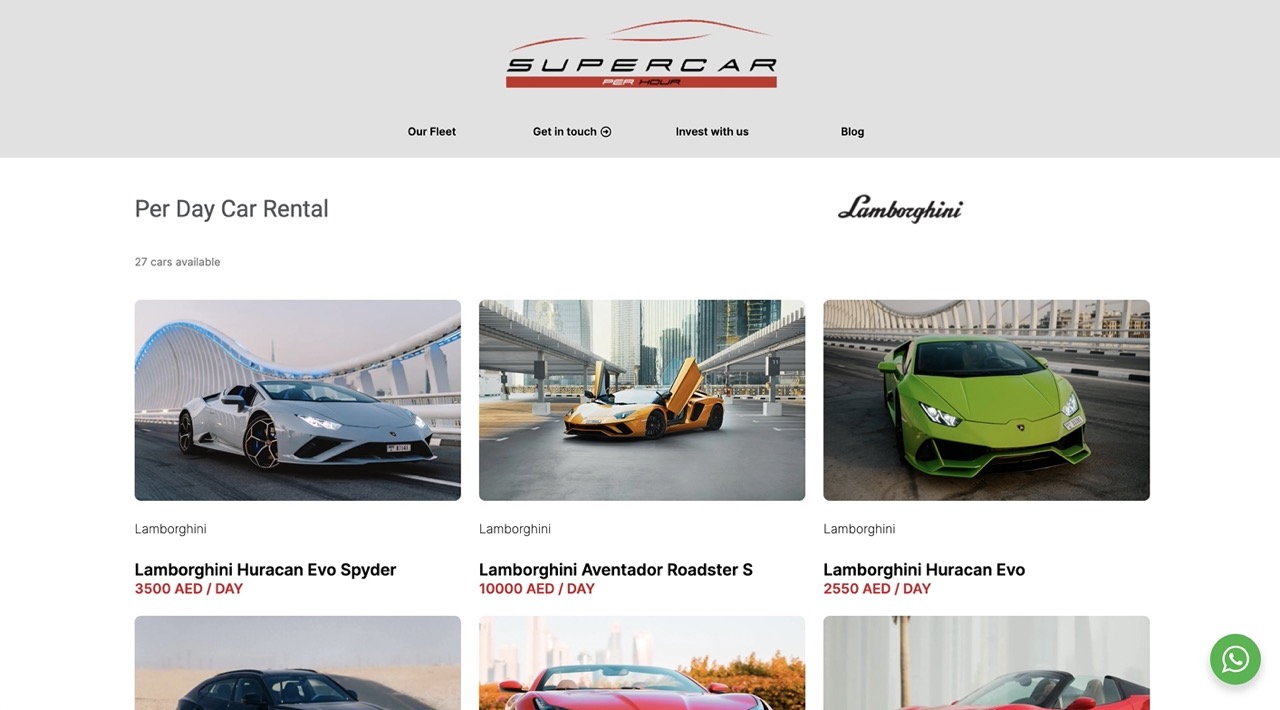Click the arrow icon beside Get in touch
The width and height of the screenshot is (1280, 710).
(x=606, y=132)
